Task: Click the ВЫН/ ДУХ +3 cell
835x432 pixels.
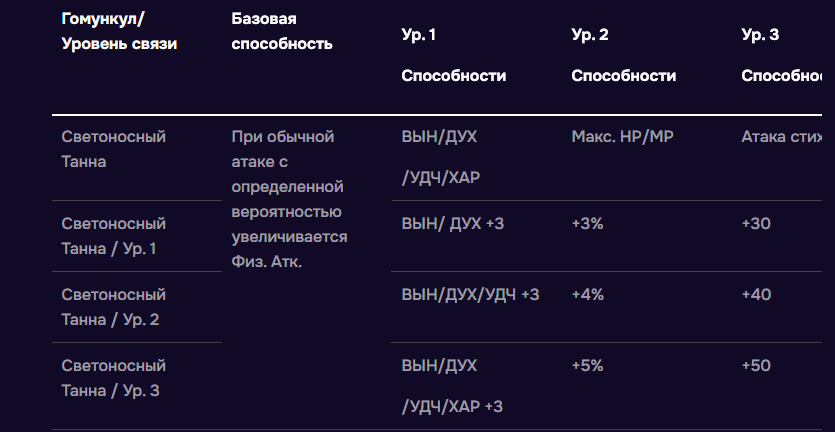Action: (452, 224)
